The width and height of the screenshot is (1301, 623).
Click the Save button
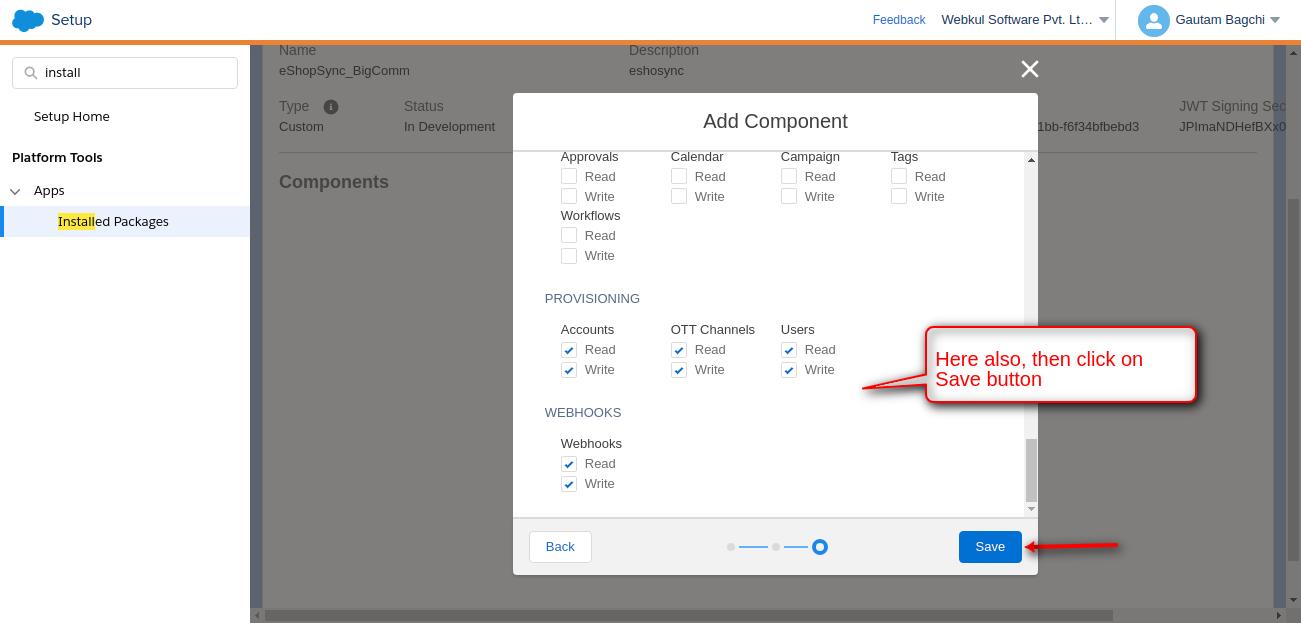990,547
